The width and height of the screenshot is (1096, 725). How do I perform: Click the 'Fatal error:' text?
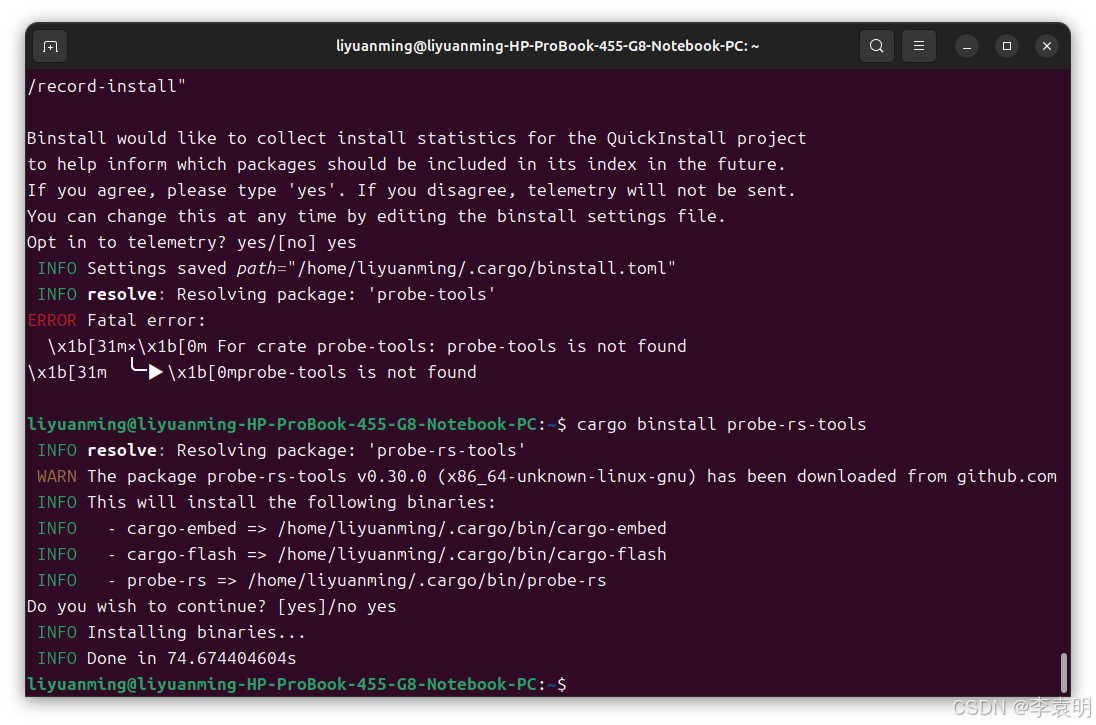click(x=146, y=320)
